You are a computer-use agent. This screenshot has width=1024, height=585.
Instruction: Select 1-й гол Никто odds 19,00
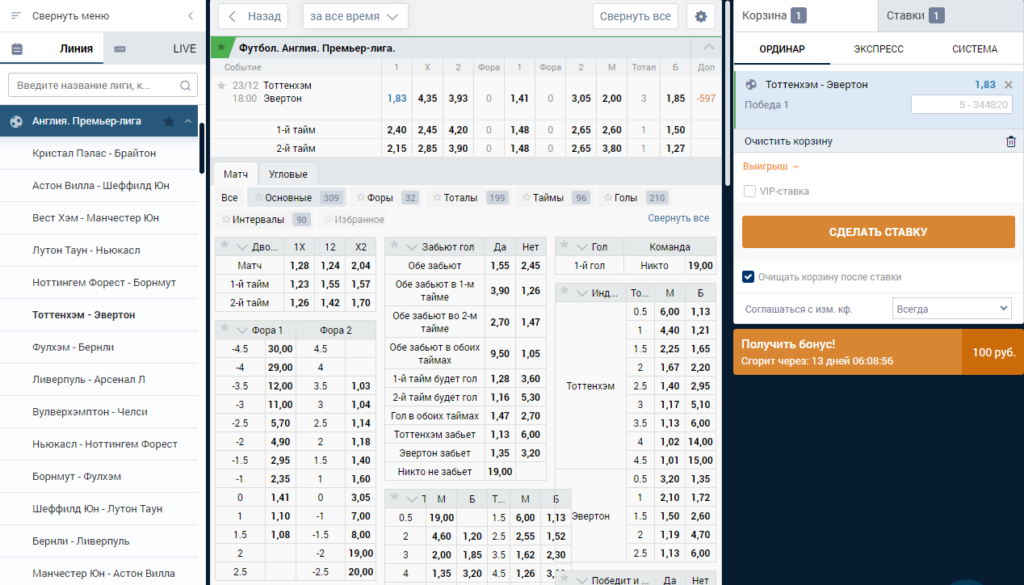(x=700, y=266)
